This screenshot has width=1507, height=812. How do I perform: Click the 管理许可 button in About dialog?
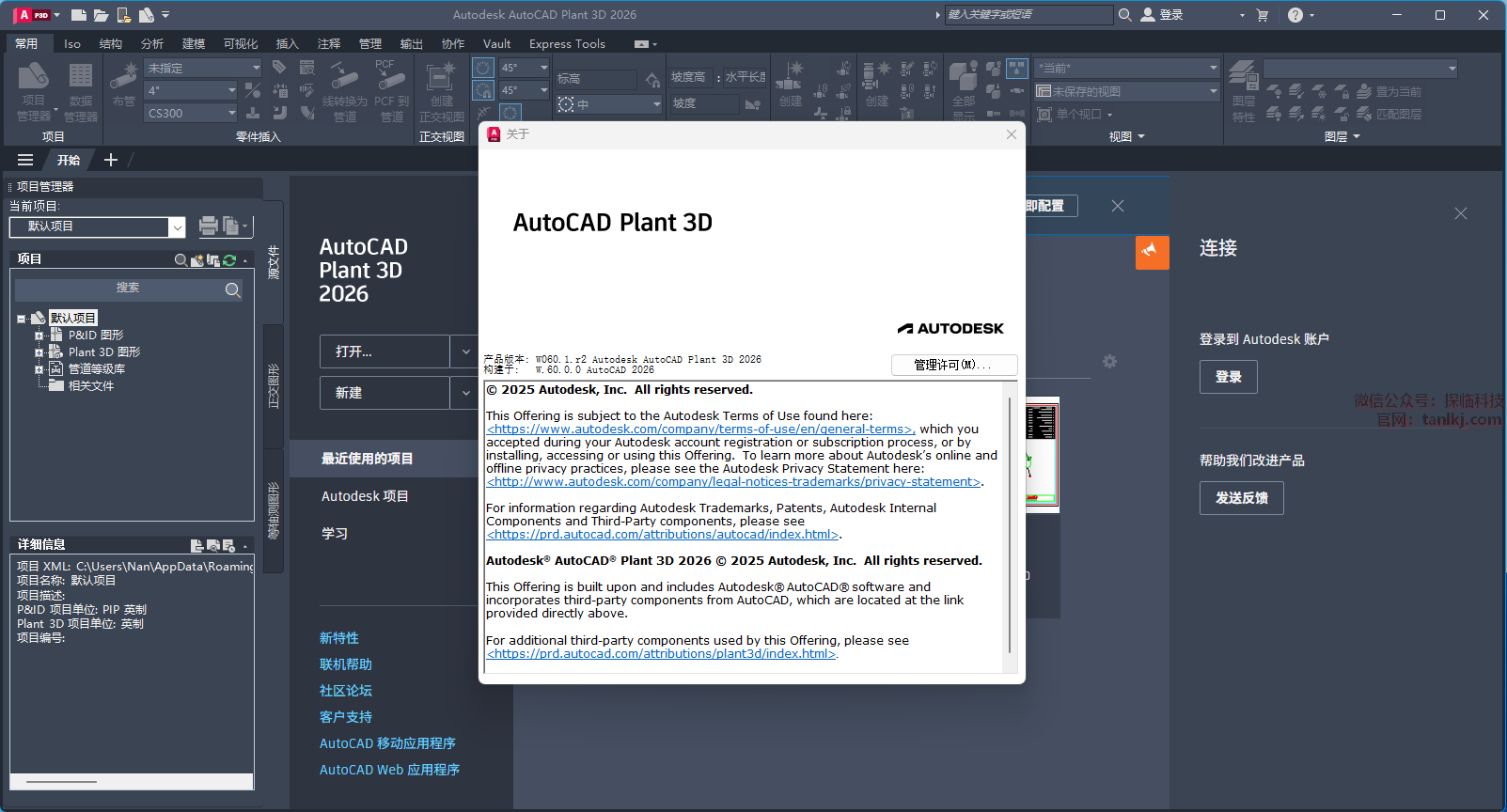tap(953, 365)
